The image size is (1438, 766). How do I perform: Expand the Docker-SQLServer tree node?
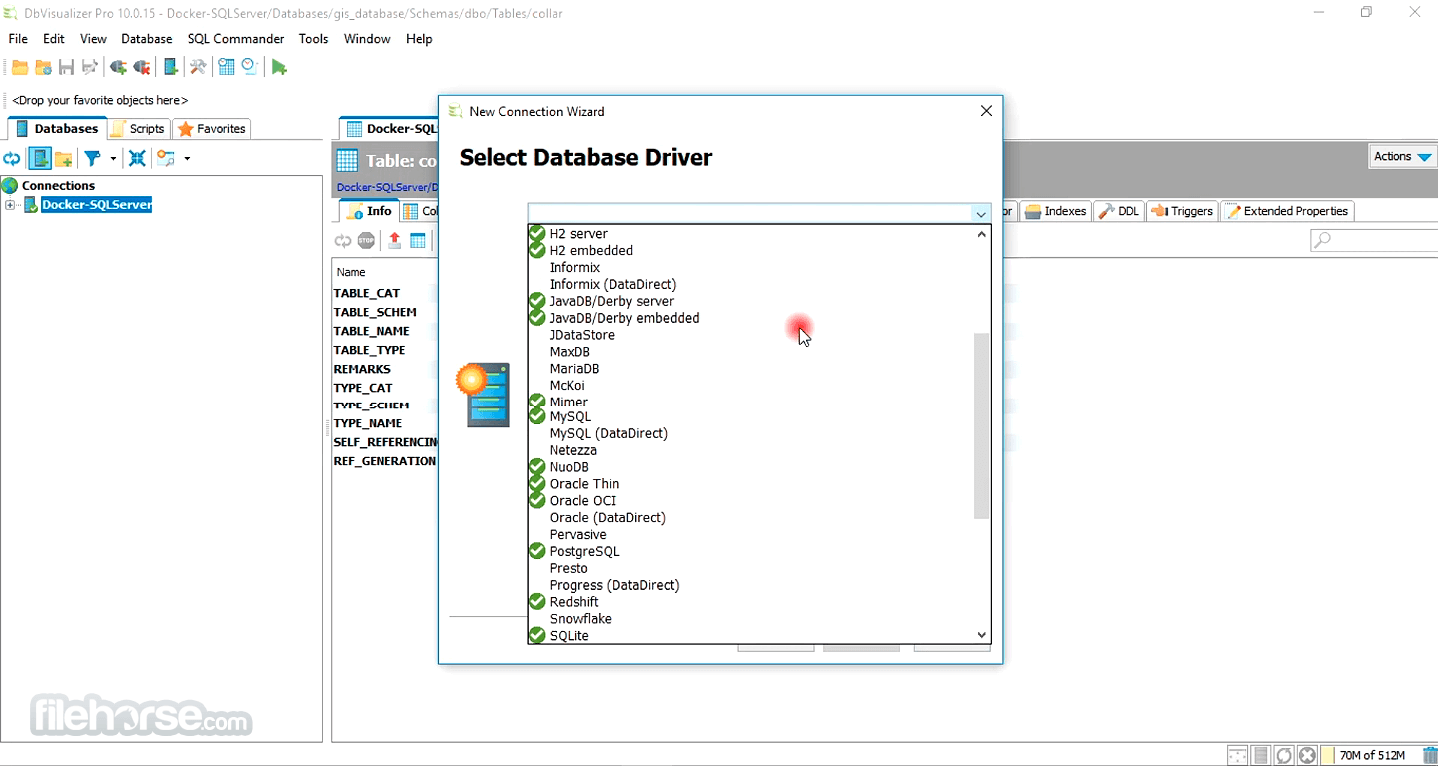pyautogui.click(x=10, y=205)
